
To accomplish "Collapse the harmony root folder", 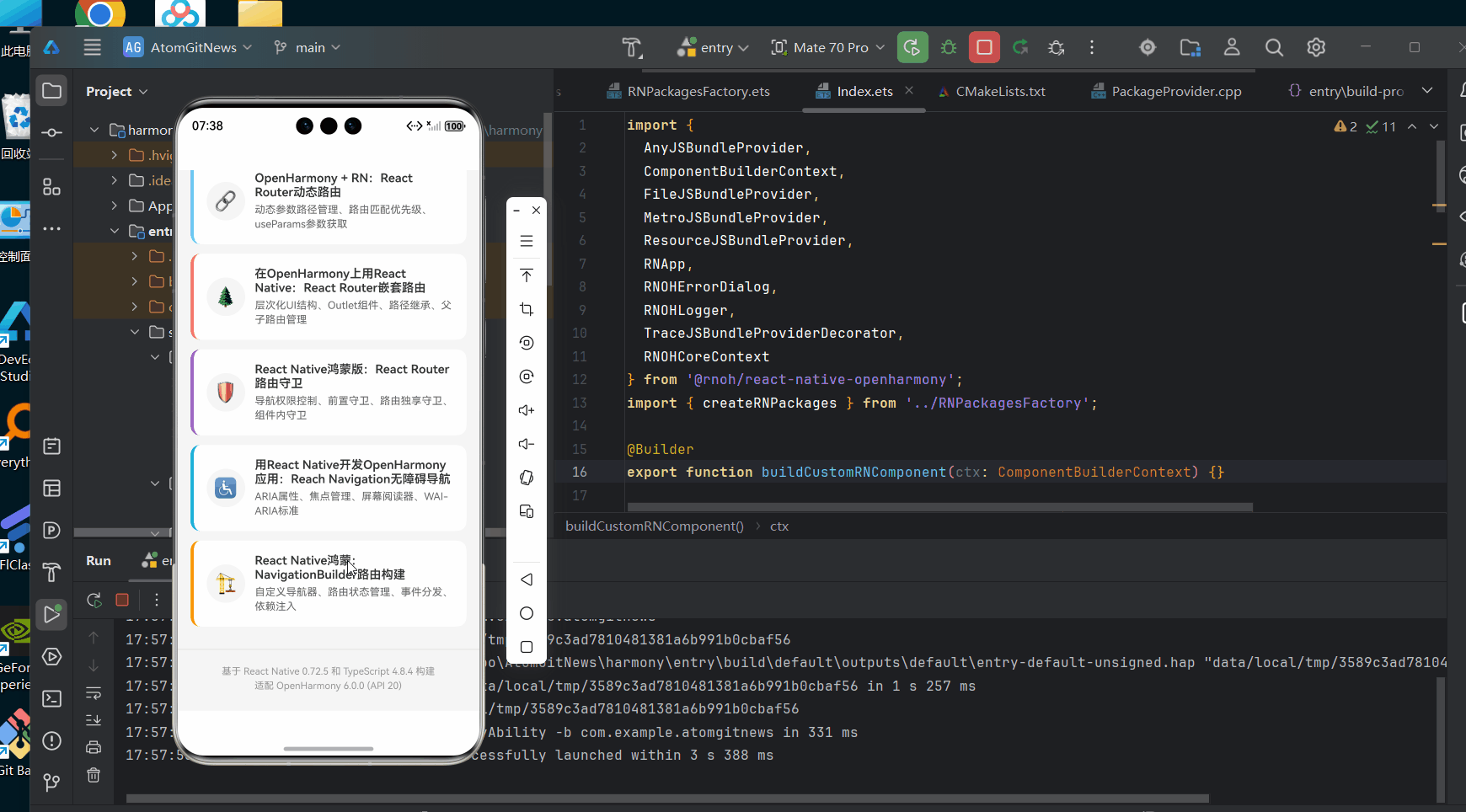I will 94,130.
